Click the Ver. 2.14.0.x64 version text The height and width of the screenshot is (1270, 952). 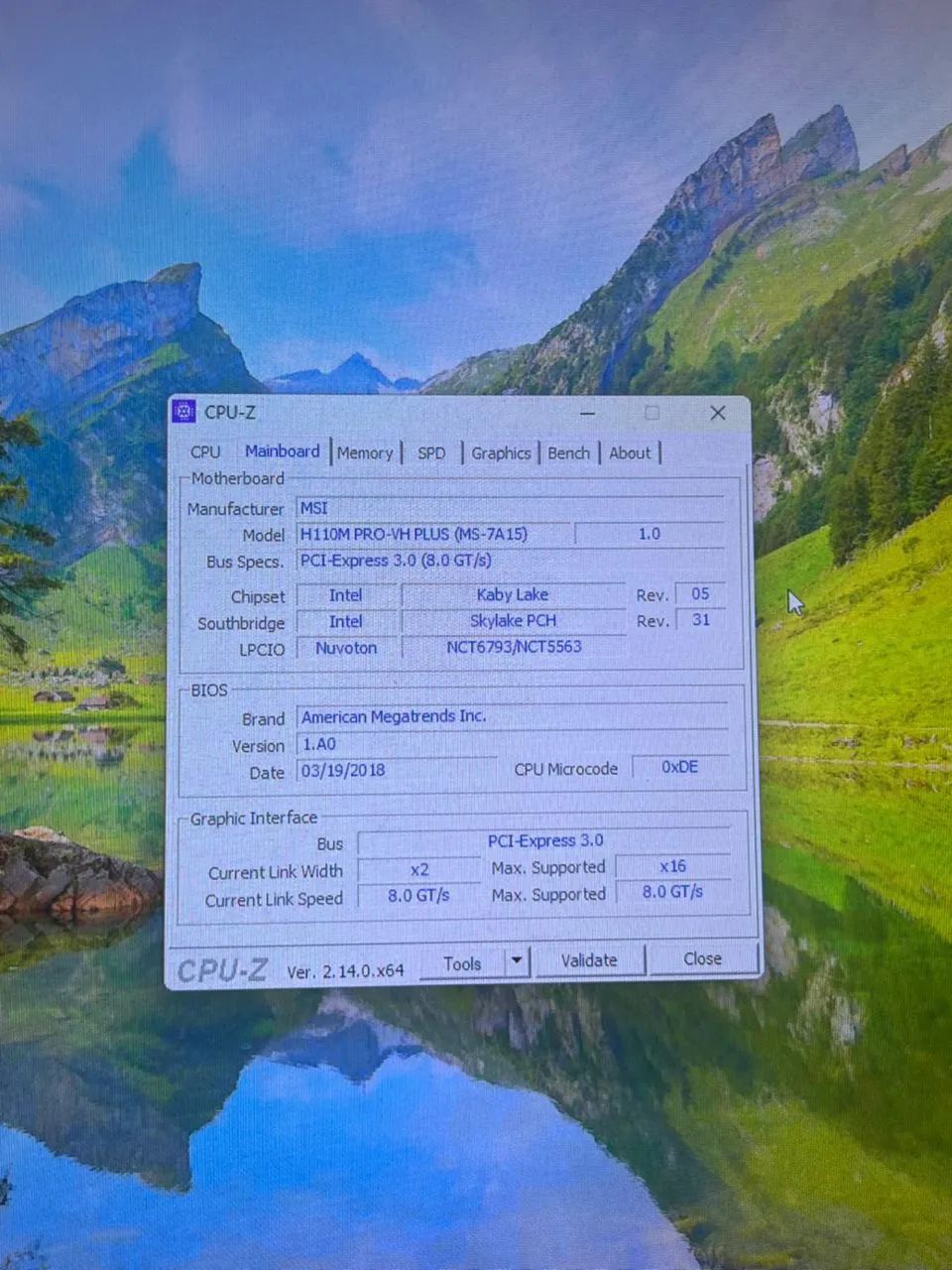[x=345, y=971]
